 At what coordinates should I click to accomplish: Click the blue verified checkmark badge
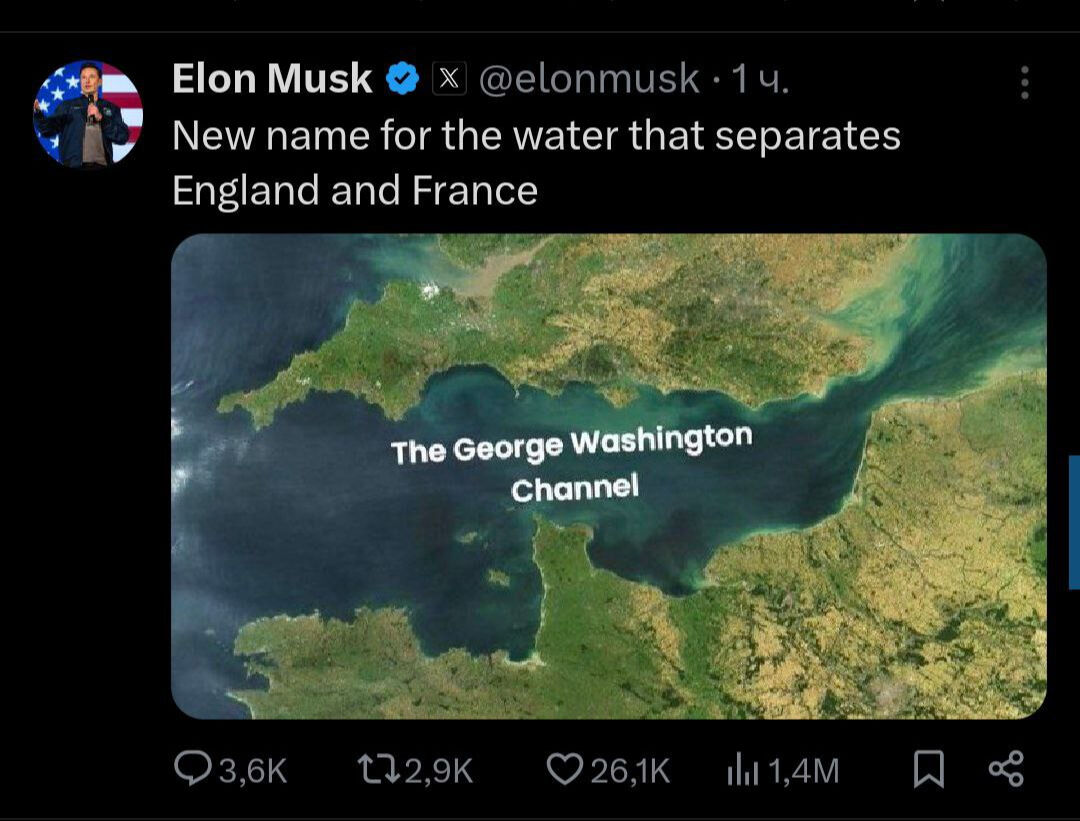tap(401, 78)
